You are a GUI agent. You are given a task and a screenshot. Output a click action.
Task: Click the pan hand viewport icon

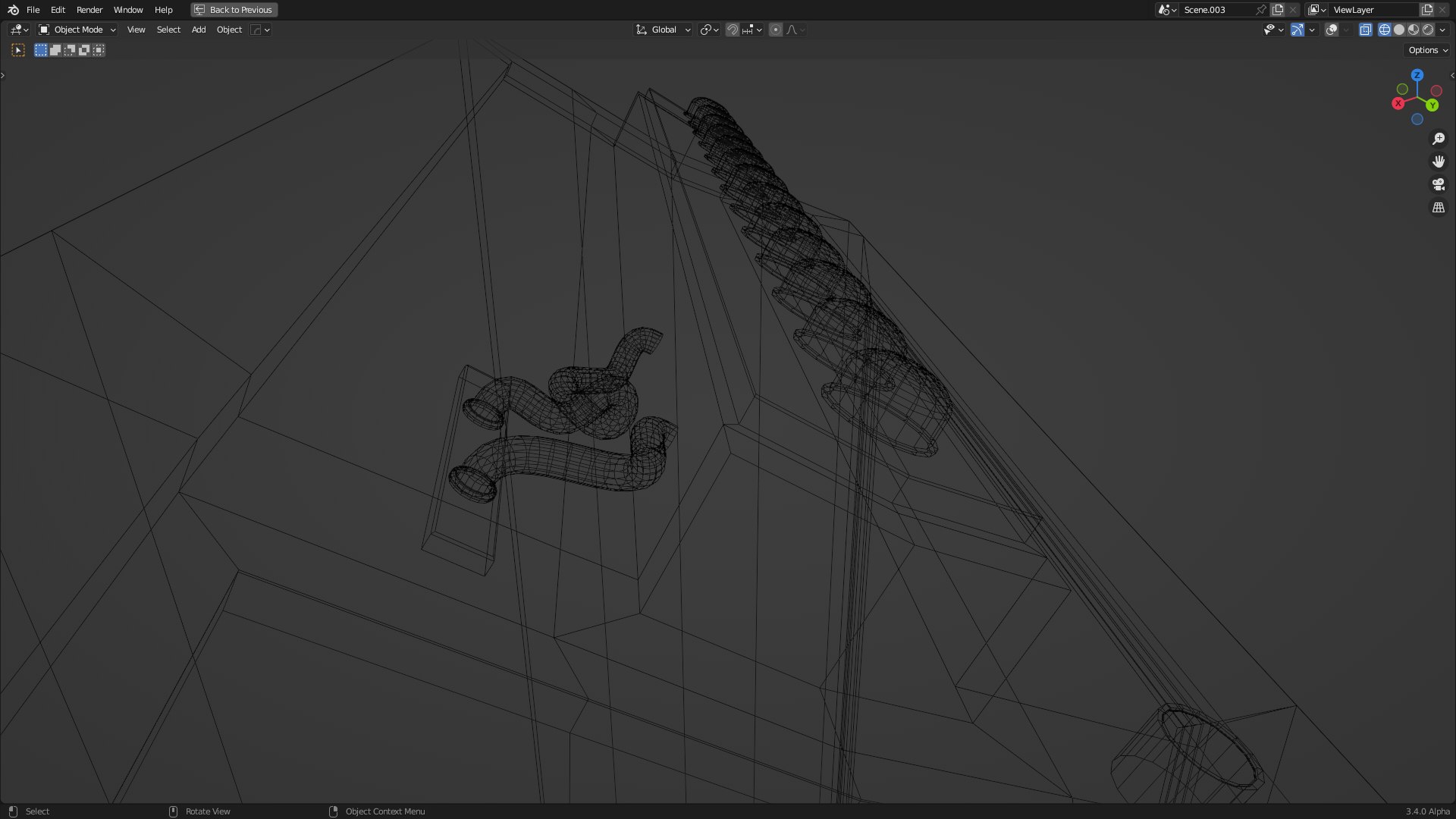1439,162
